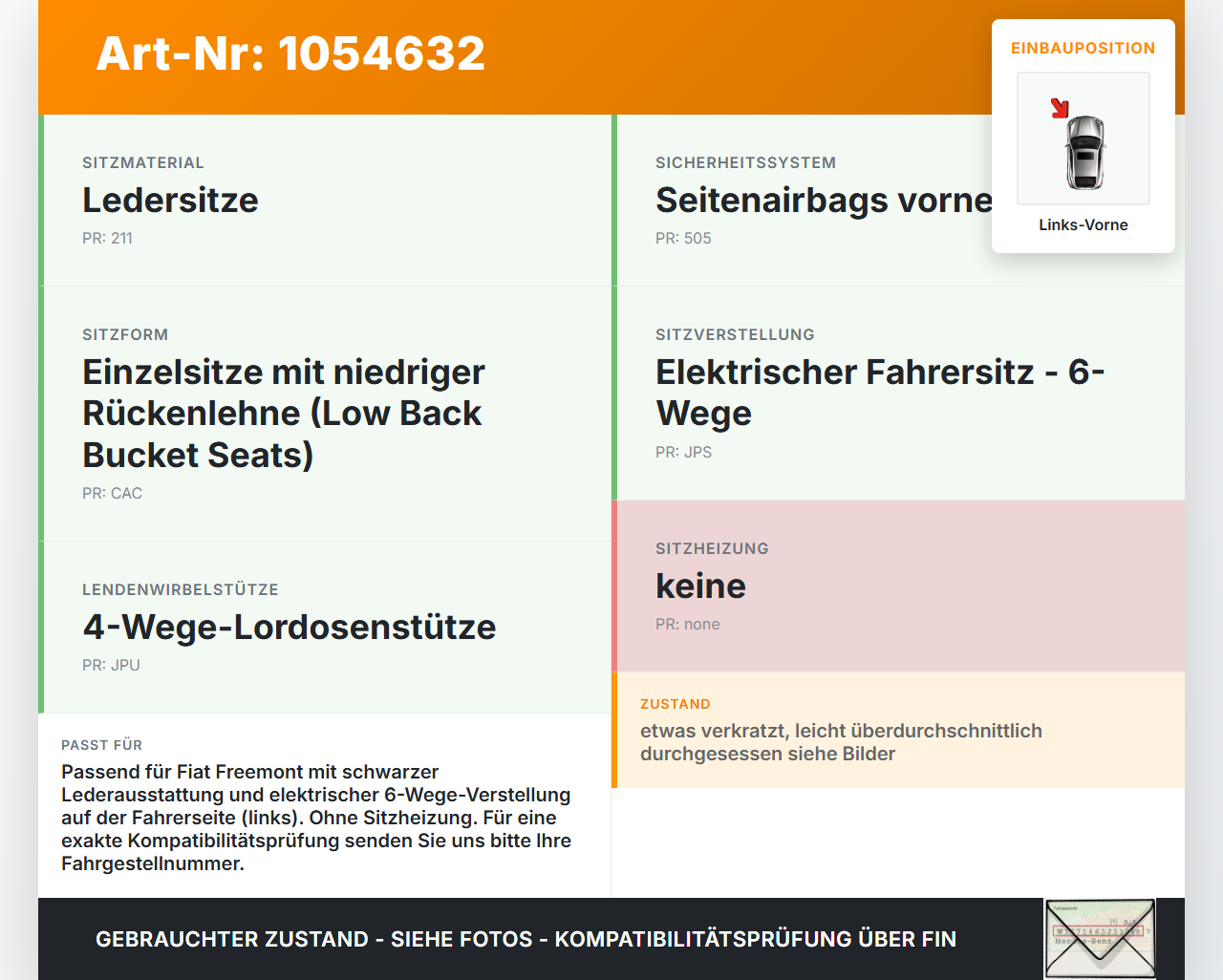Click the Art-Nr: 1054632 heading
The width and height of the screenshot is (1223, 980).
(290, 53)
